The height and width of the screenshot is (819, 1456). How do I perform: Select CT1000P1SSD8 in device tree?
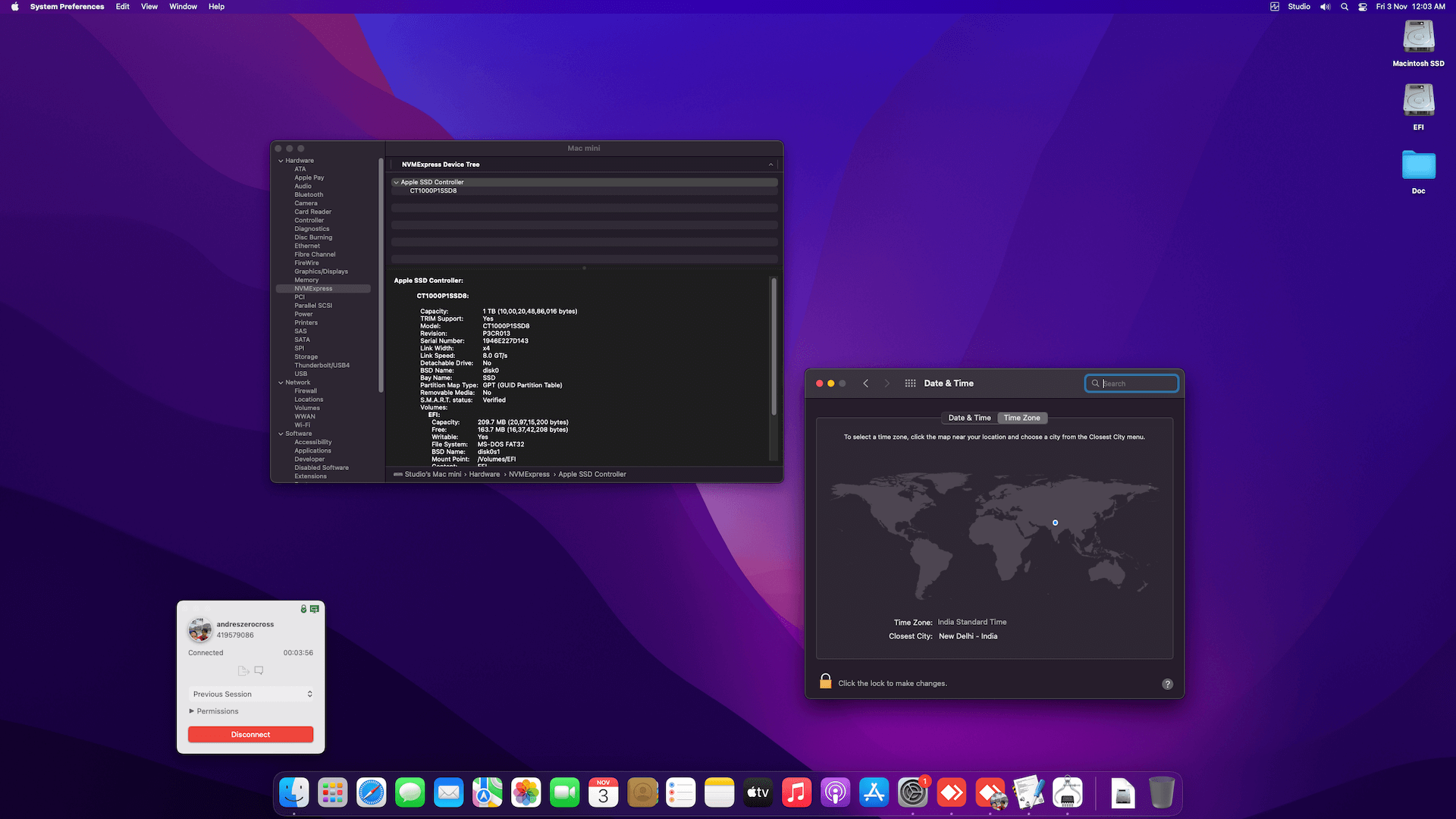[433, 191]
